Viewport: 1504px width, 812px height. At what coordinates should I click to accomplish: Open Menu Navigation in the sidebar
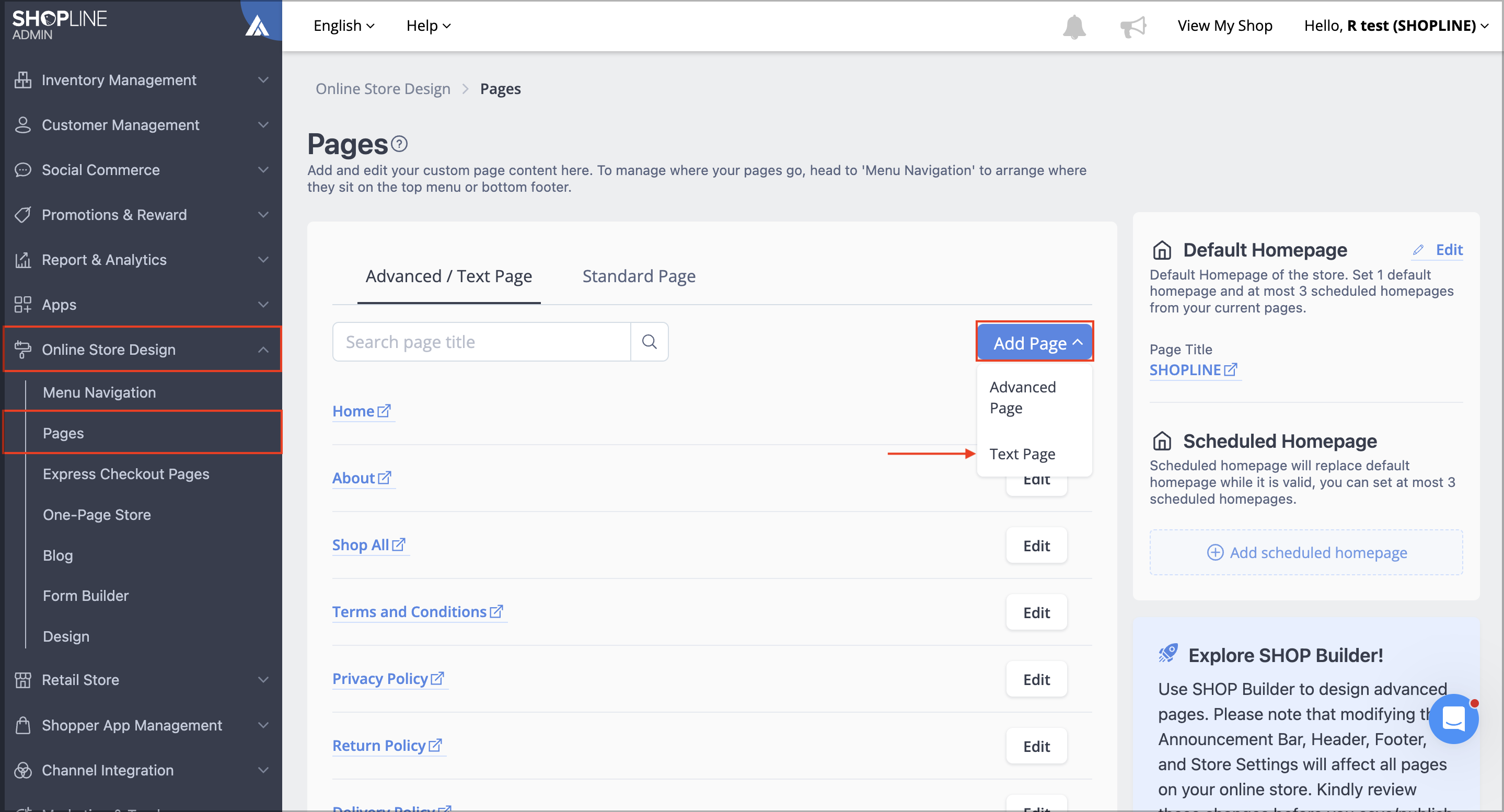point(99,392)
